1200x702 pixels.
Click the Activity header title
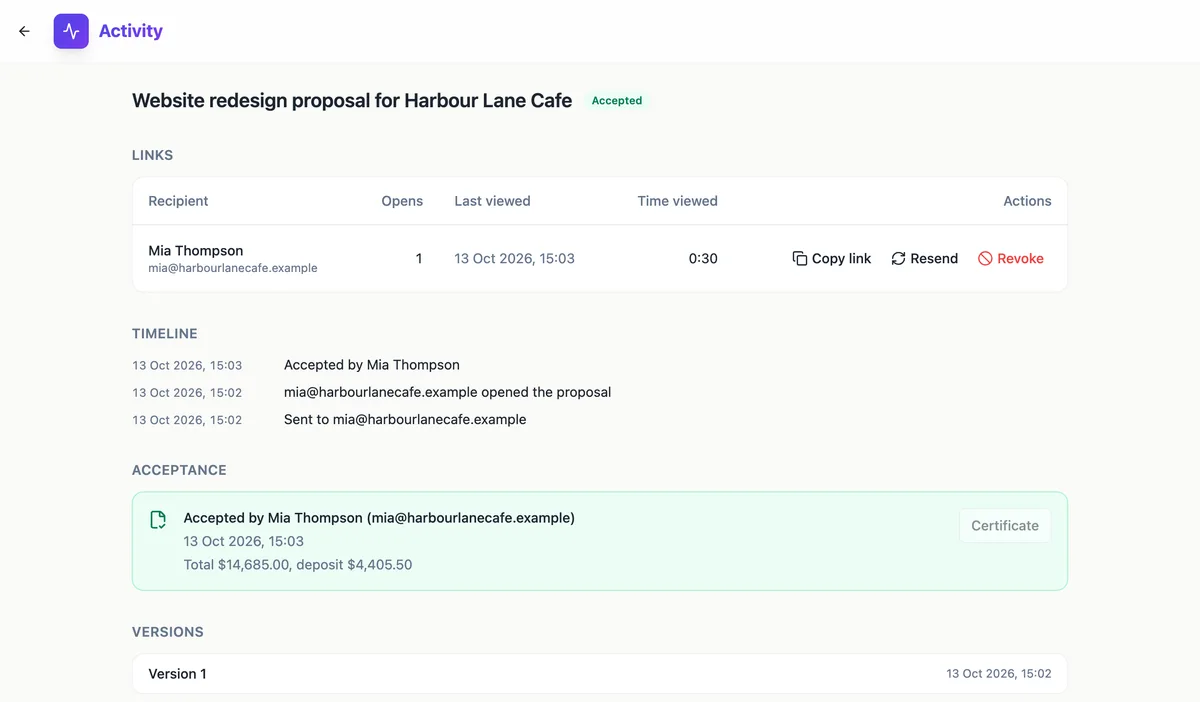[x=131, y=31]
